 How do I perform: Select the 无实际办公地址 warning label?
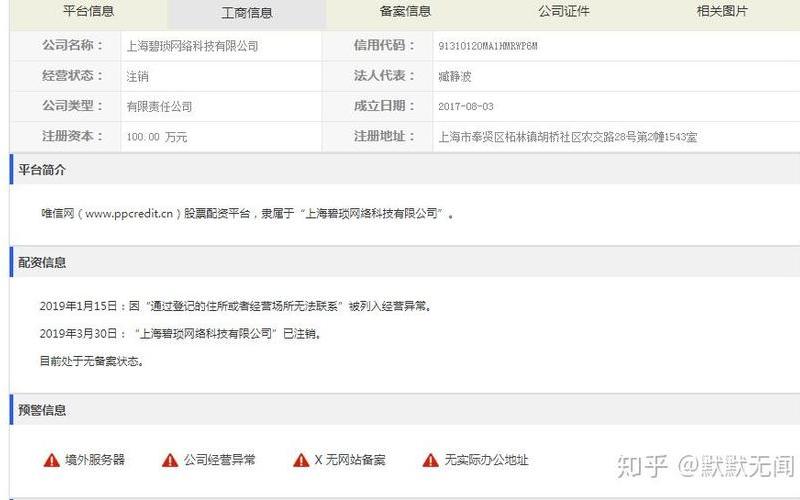486,460
